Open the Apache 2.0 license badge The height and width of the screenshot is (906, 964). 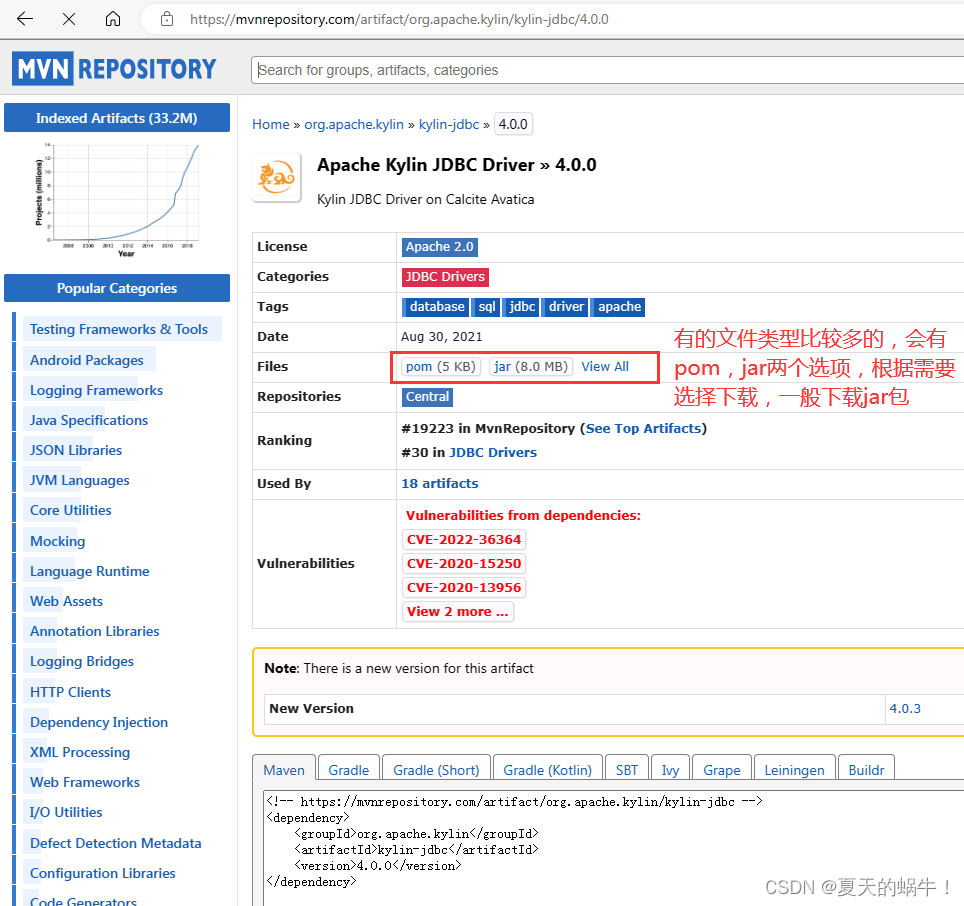(440, 247)
